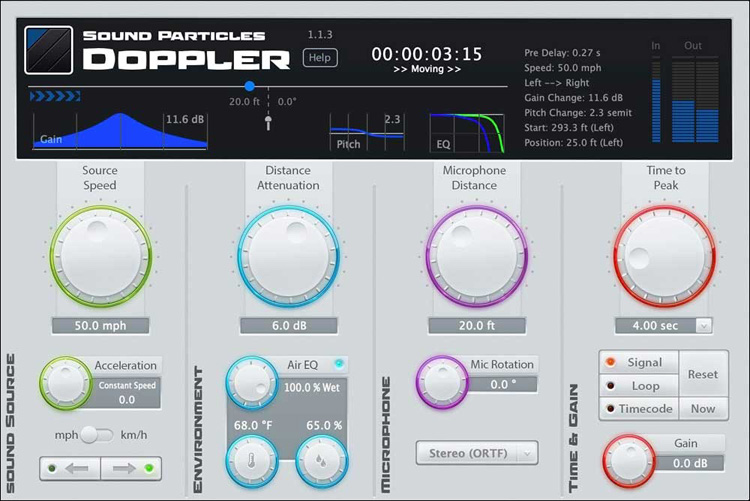Adjust the temperature thermometer knob

[x=252, y=460]
